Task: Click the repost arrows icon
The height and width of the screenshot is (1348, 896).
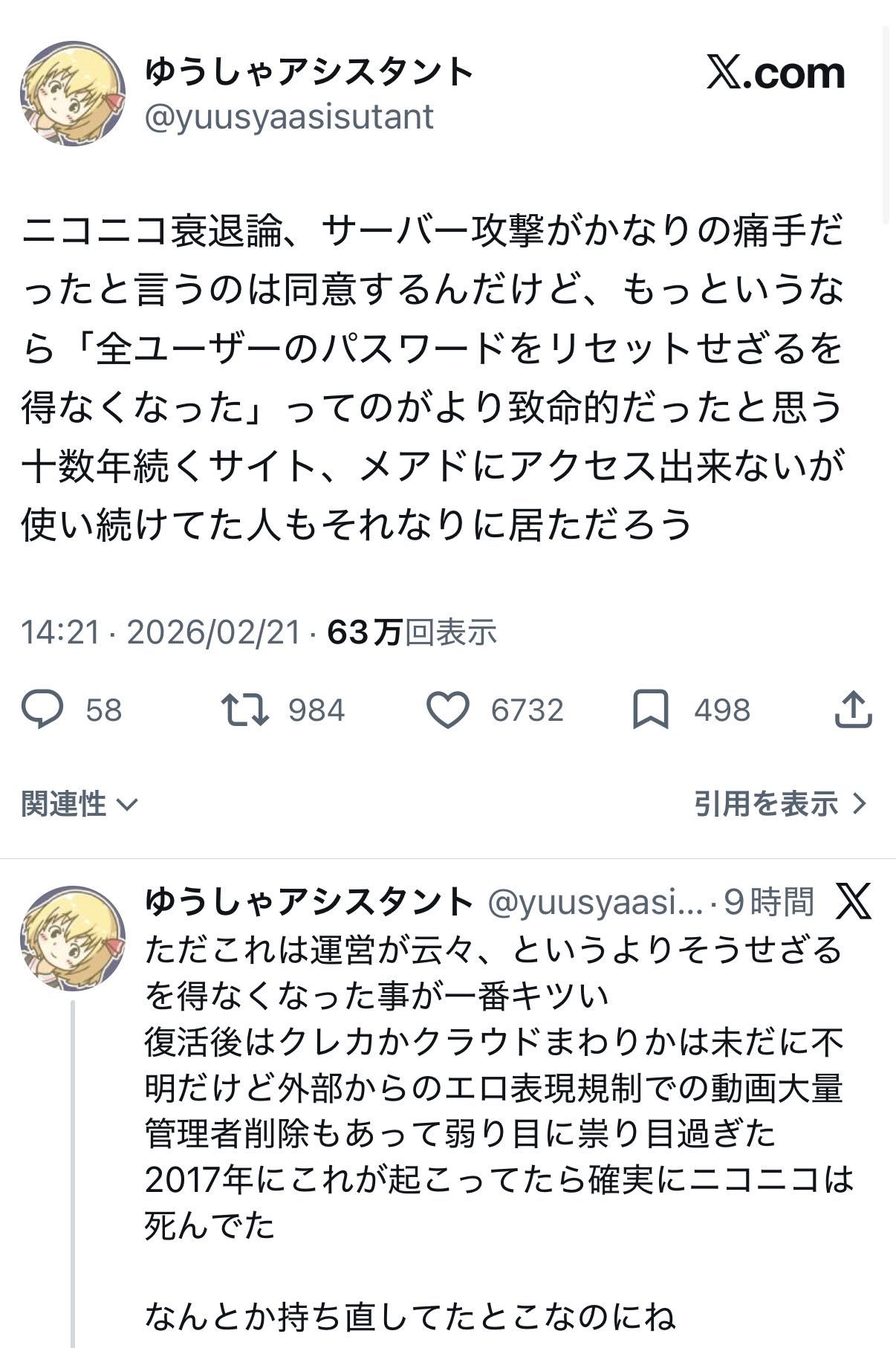Action: point(245,710)
